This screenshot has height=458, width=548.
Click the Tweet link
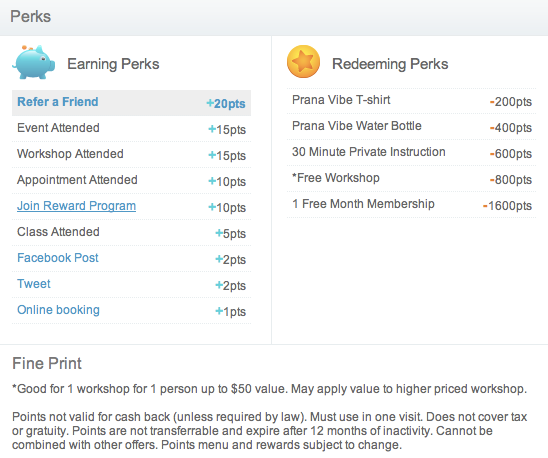coord(34,284)
